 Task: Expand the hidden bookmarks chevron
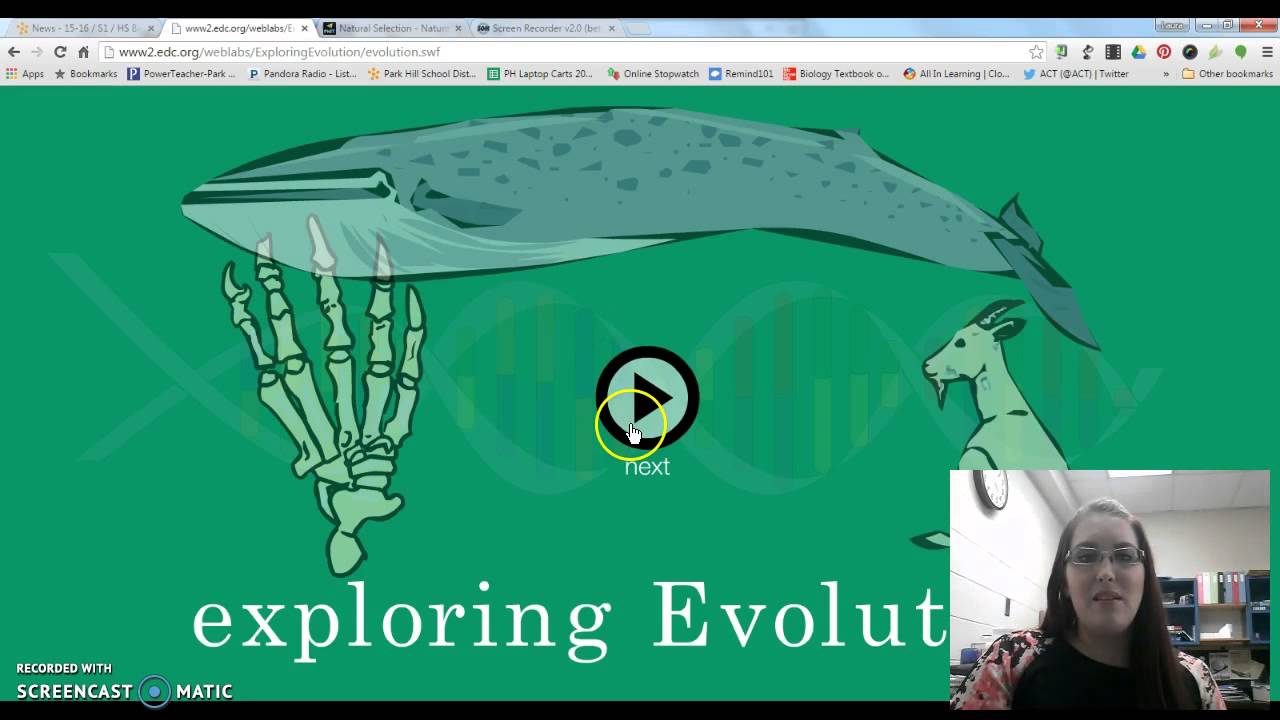(x=1166, y=74)
